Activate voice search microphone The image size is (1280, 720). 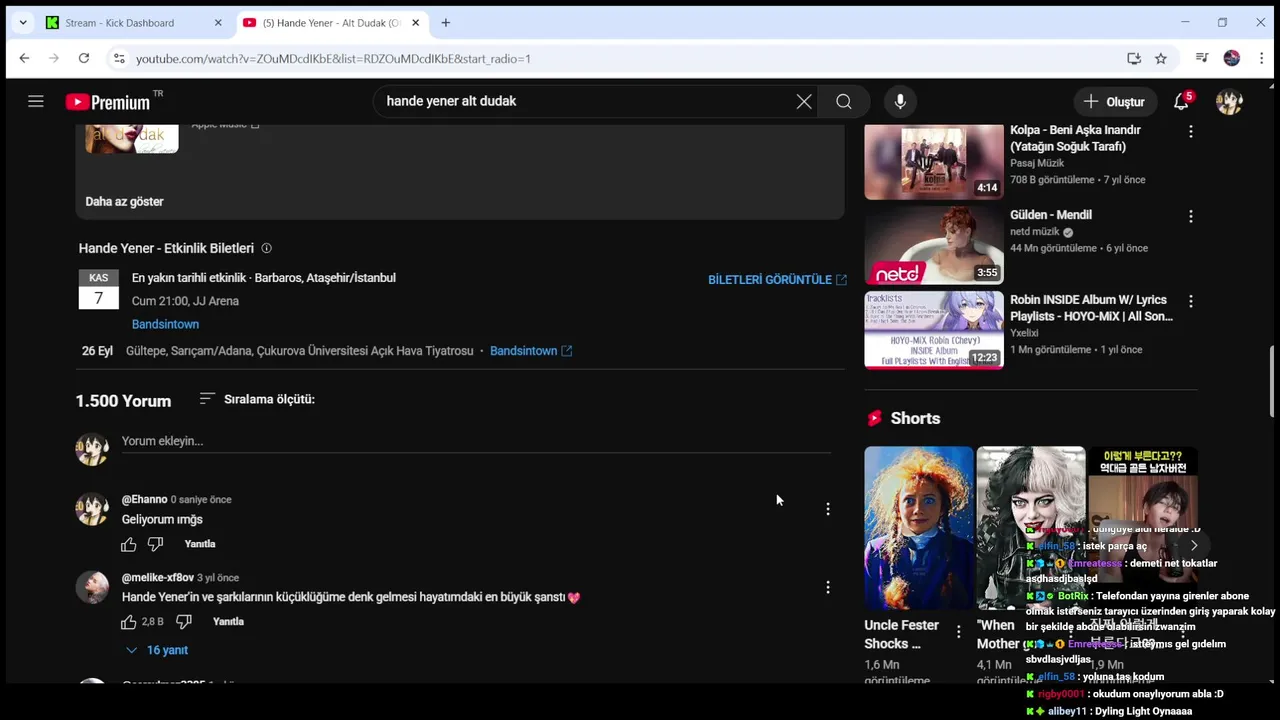click(900, 101)
